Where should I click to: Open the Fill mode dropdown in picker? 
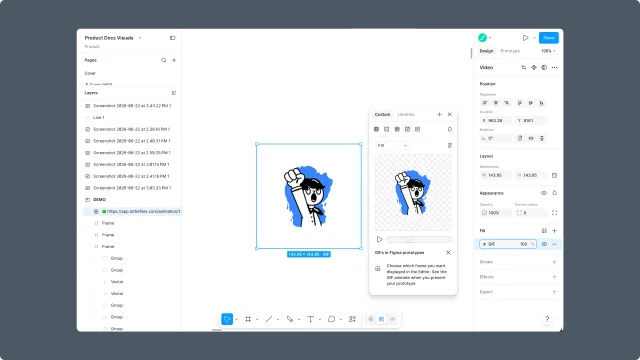(x=391, y=145)
